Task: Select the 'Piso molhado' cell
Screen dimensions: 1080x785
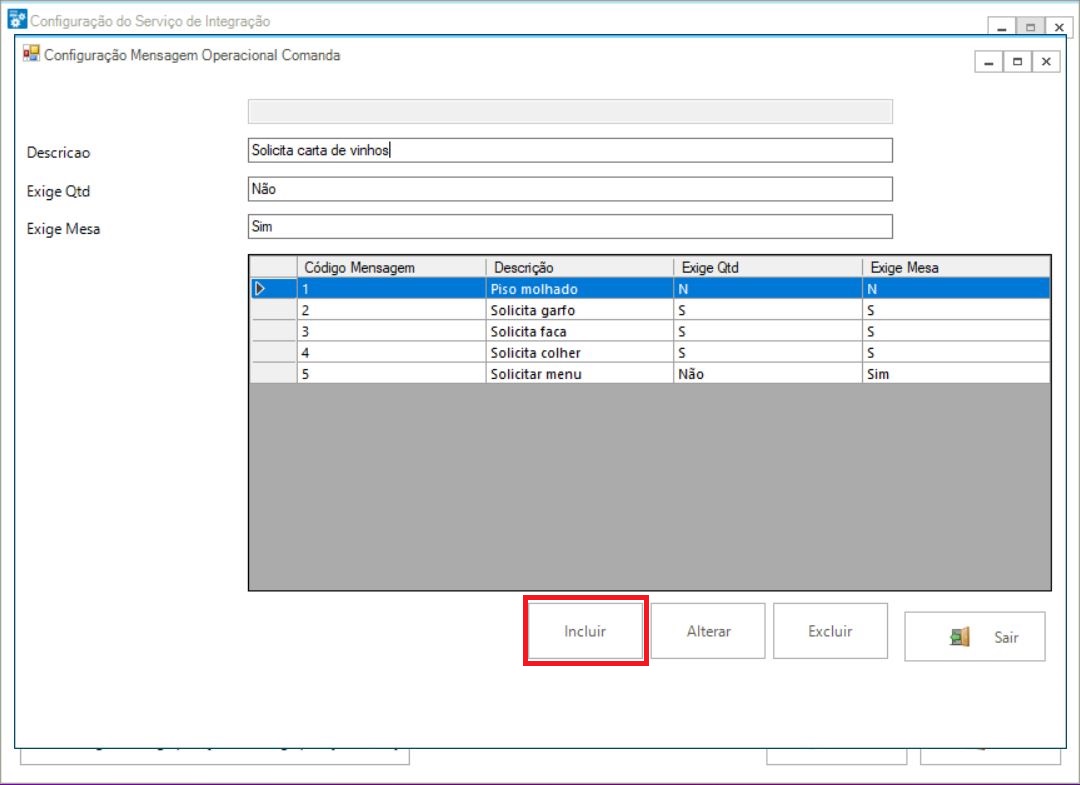Action: click(x=579, y=289)
